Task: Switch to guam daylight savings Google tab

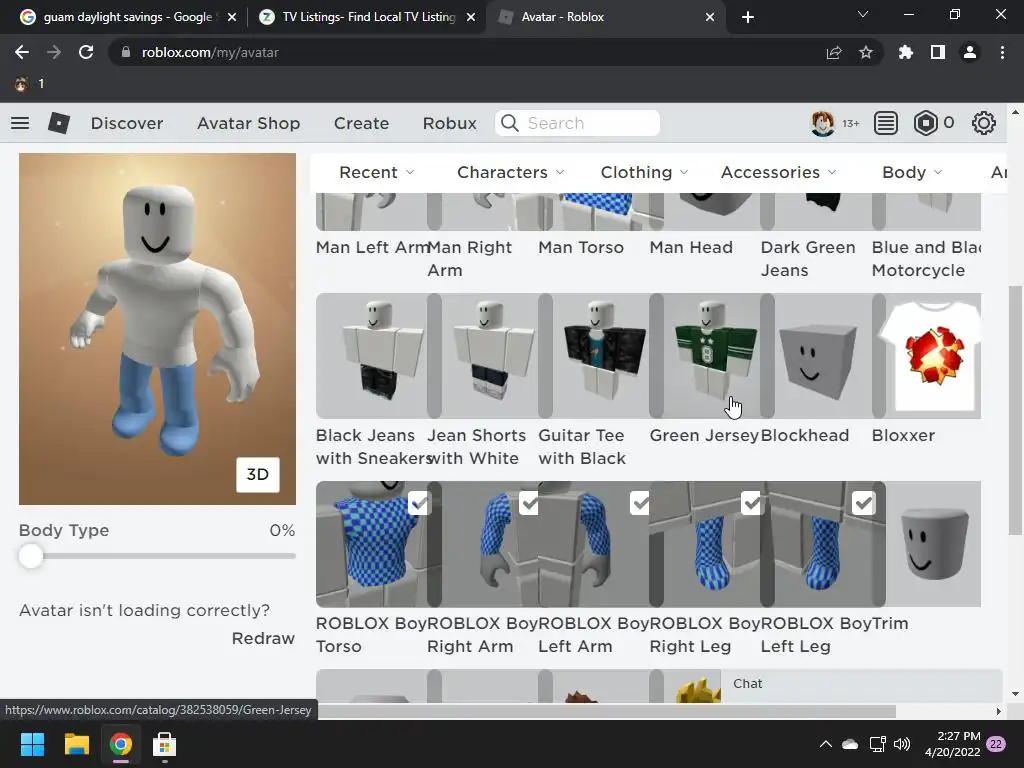Action: 128,17
